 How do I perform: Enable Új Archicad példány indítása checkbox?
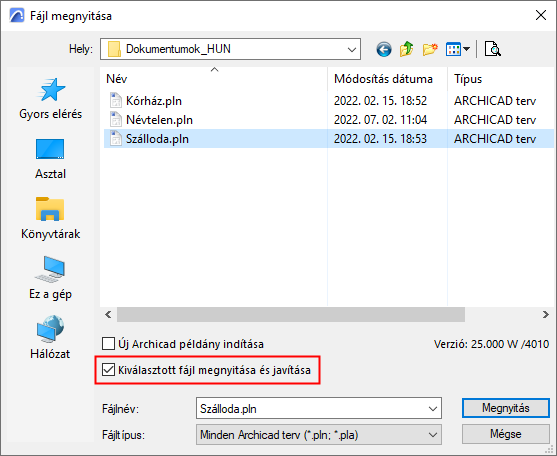pyautogui.click(x=108, y=344)
